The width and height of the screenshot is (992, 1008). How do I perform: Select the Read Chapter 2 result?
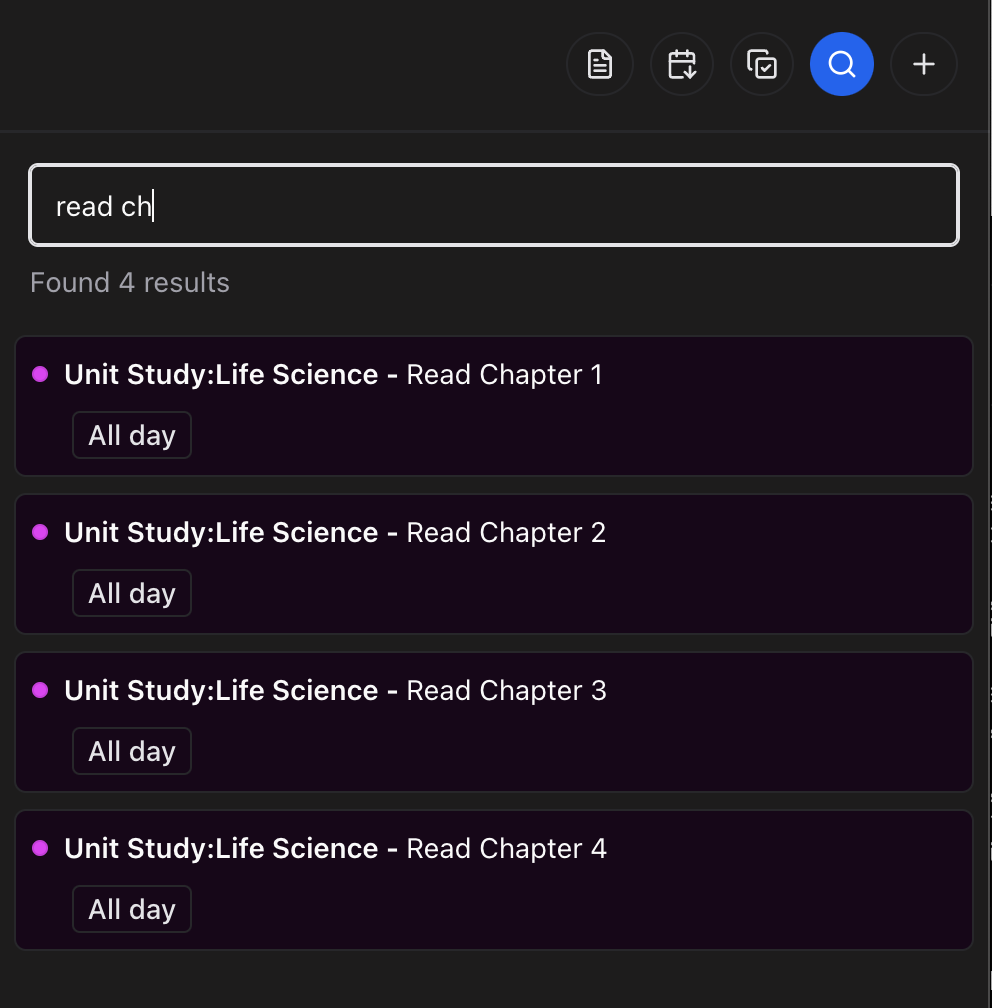pyautogui.click(x=506, y=533)
